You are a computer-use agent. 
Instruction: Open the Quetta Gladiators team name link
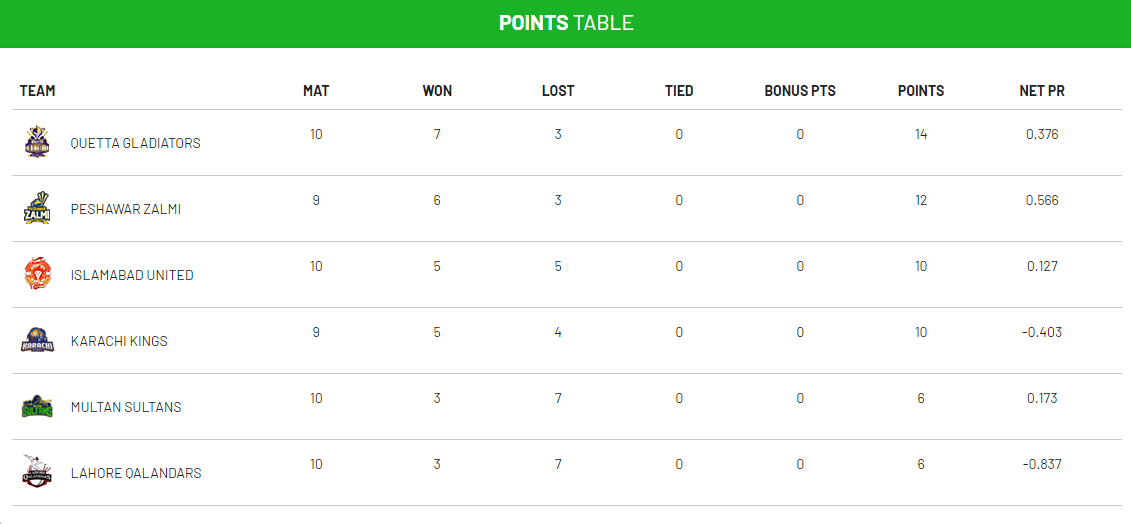click(x=135, y=143)
